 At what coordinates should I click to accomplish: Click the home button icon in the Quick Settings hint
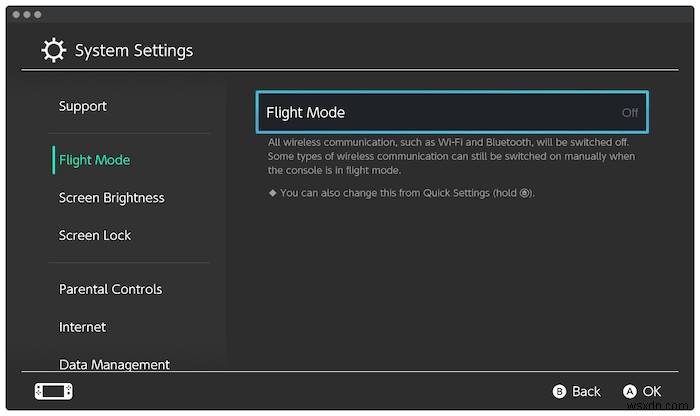525,193
